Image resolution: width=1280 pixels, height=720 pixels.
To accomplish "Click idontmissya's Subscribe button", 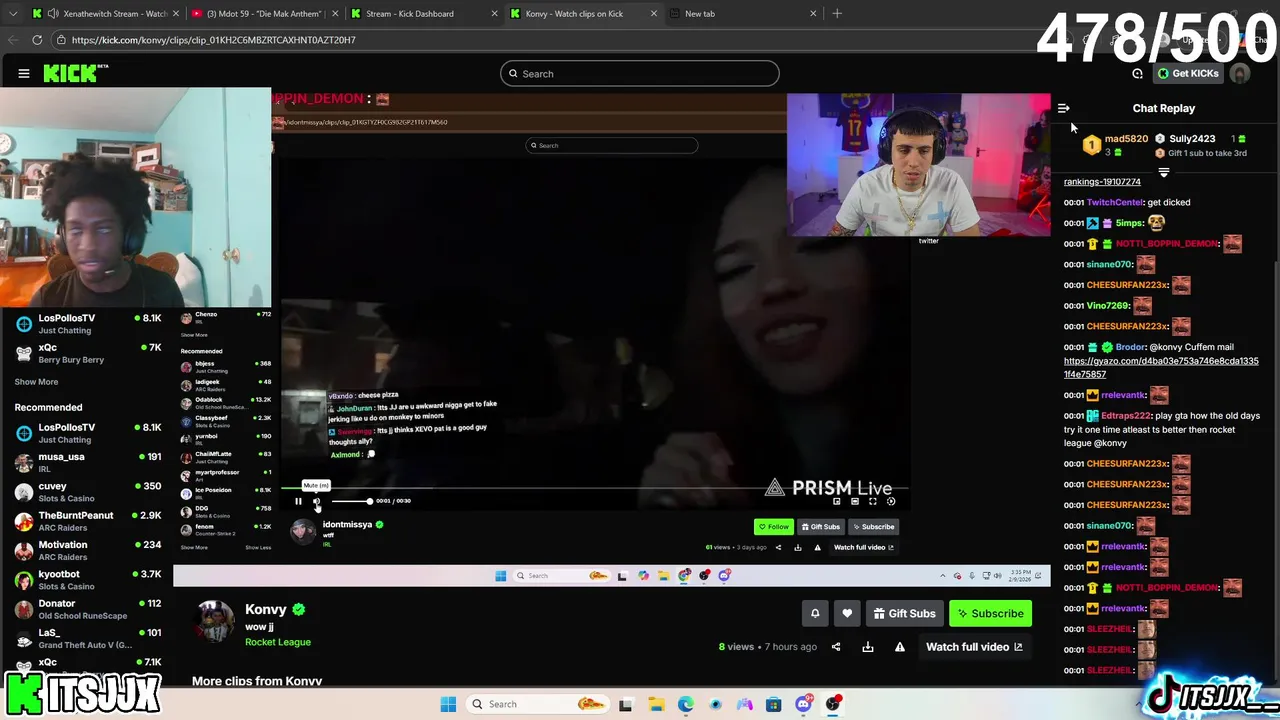I will coord(874,527).
